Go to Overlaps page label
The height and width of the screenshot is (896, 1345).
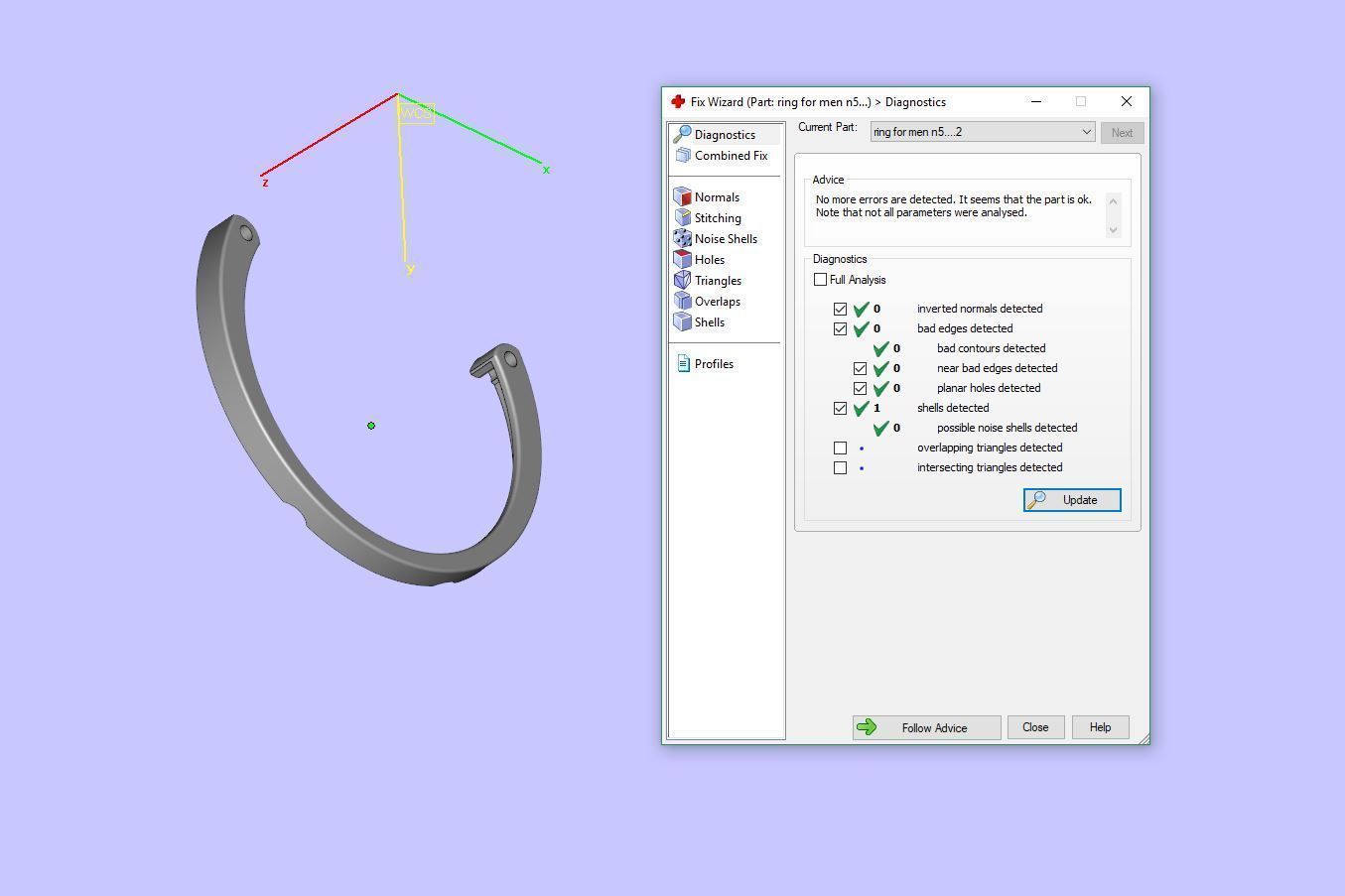(x=718, y=302)
